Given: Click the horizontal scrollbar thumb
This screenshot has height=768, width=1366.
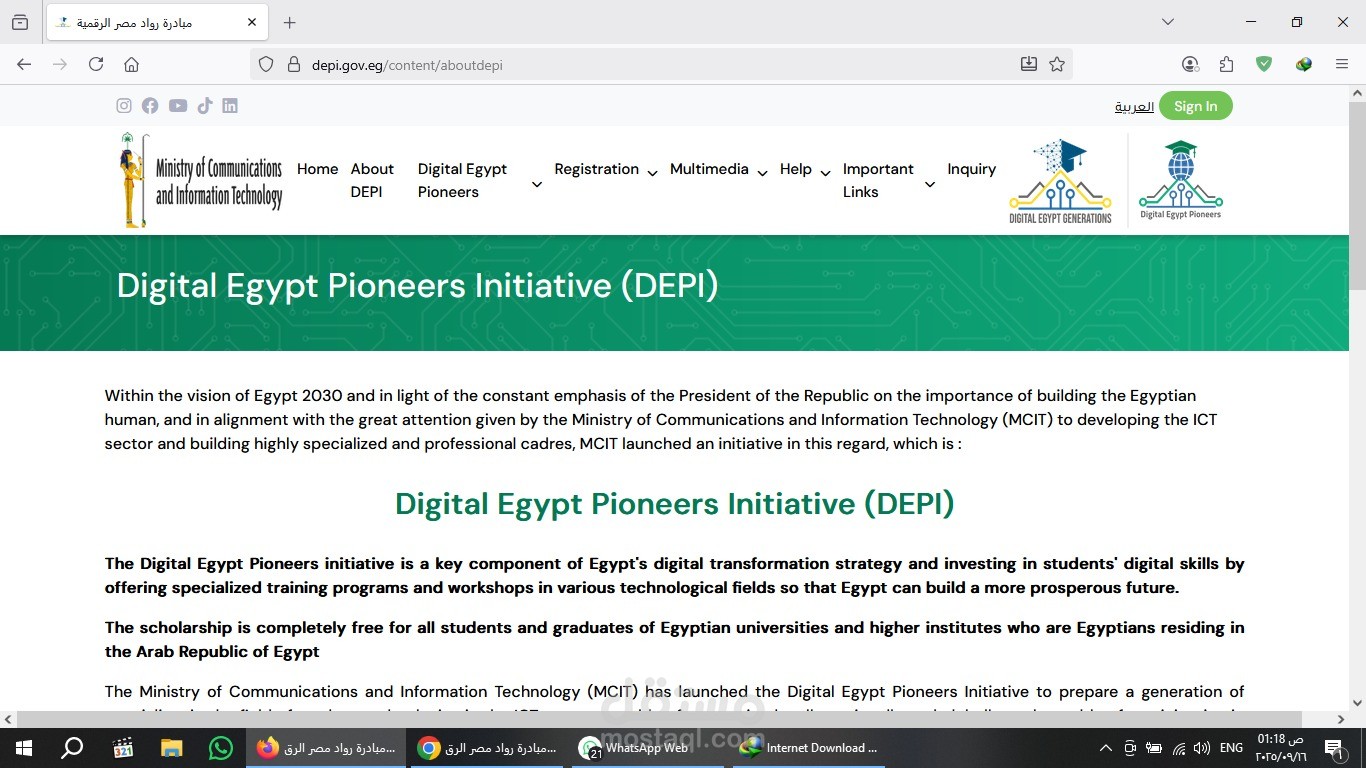Looking at the screenshot, I should pyautogui.click(x=659, y=719).
